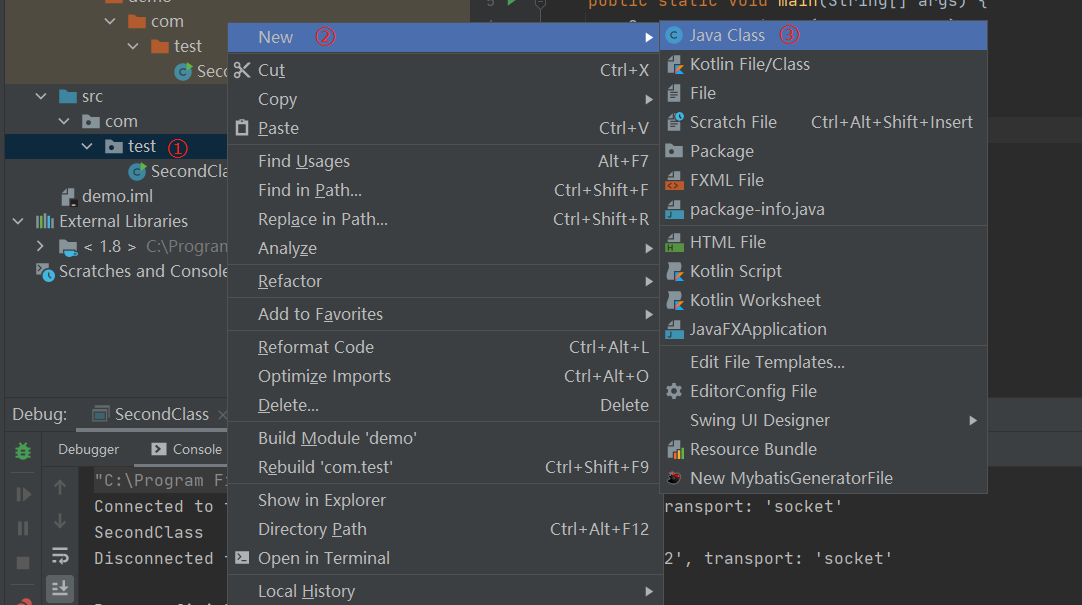Click the Java Class icon in New submenu
The height and width of the screenshot is (605, 1082).
click(x=674, y=35)
